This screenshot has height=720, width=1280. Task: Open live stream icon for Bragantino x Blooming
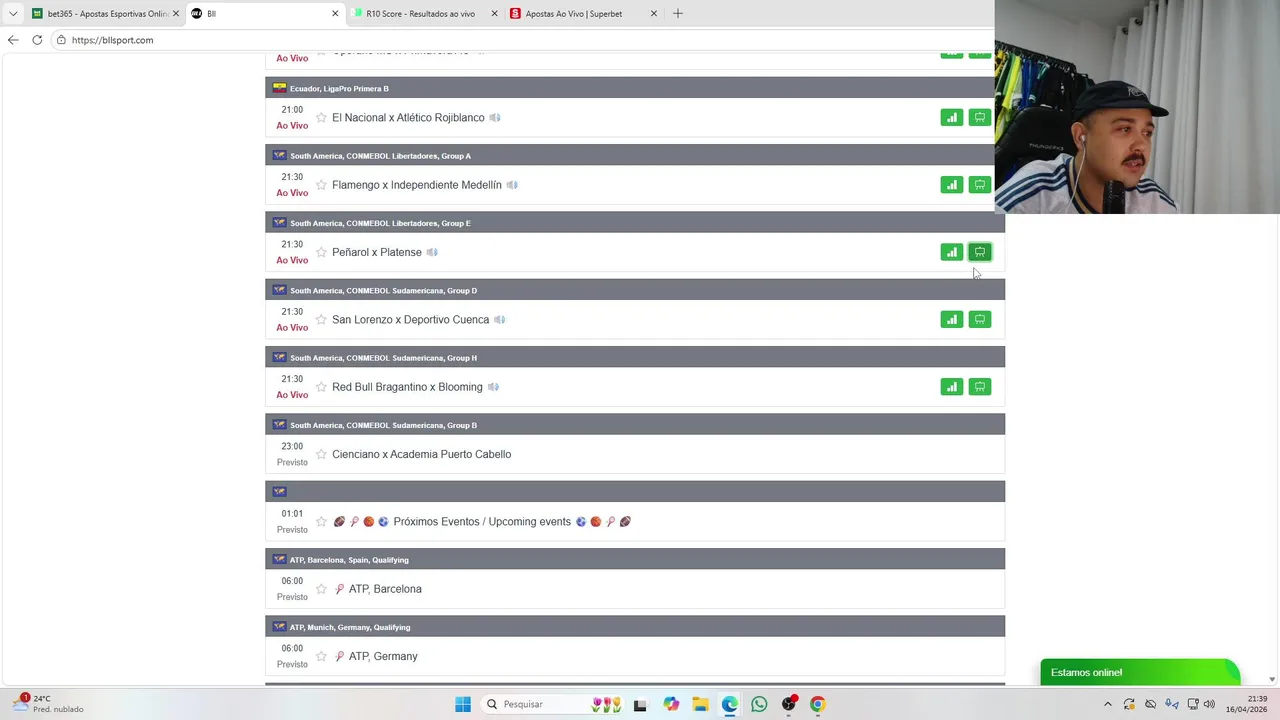click(979, 387)
